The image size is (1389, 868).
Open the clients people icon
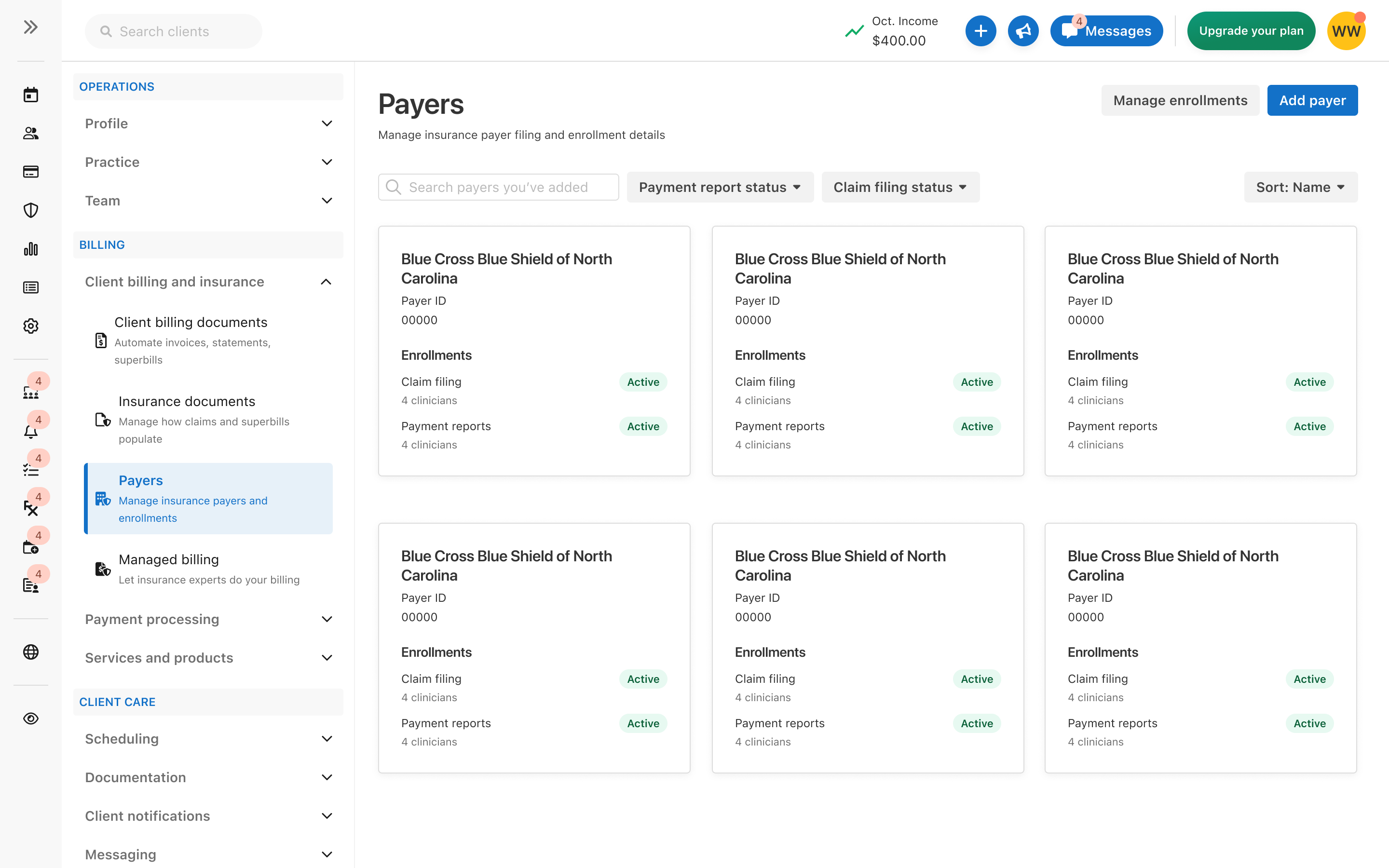tap(30, 133)
